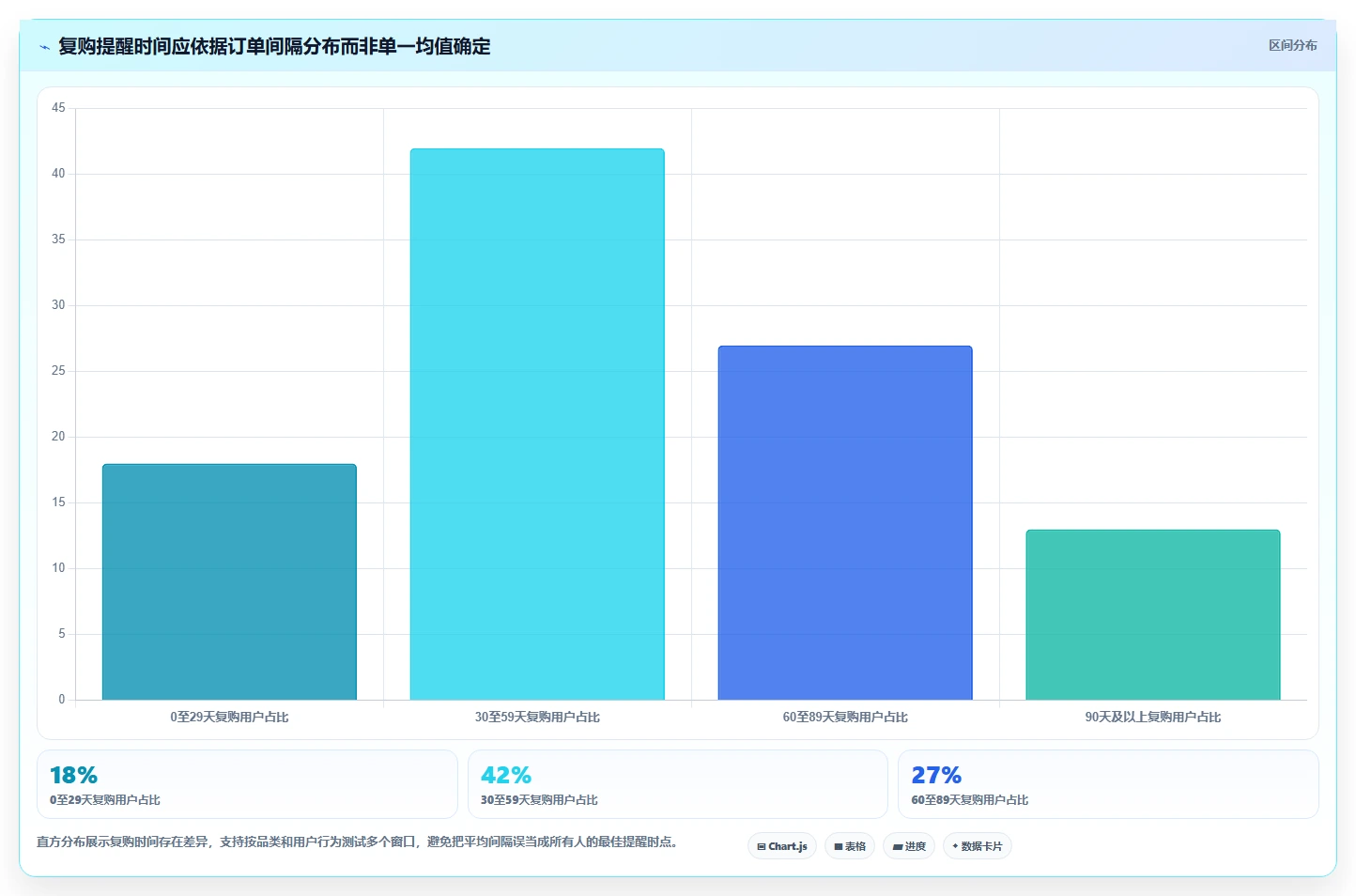The image size is (1356, 896).
Task: Click the 0至29天 bar in chart
Action: point(229,581)
